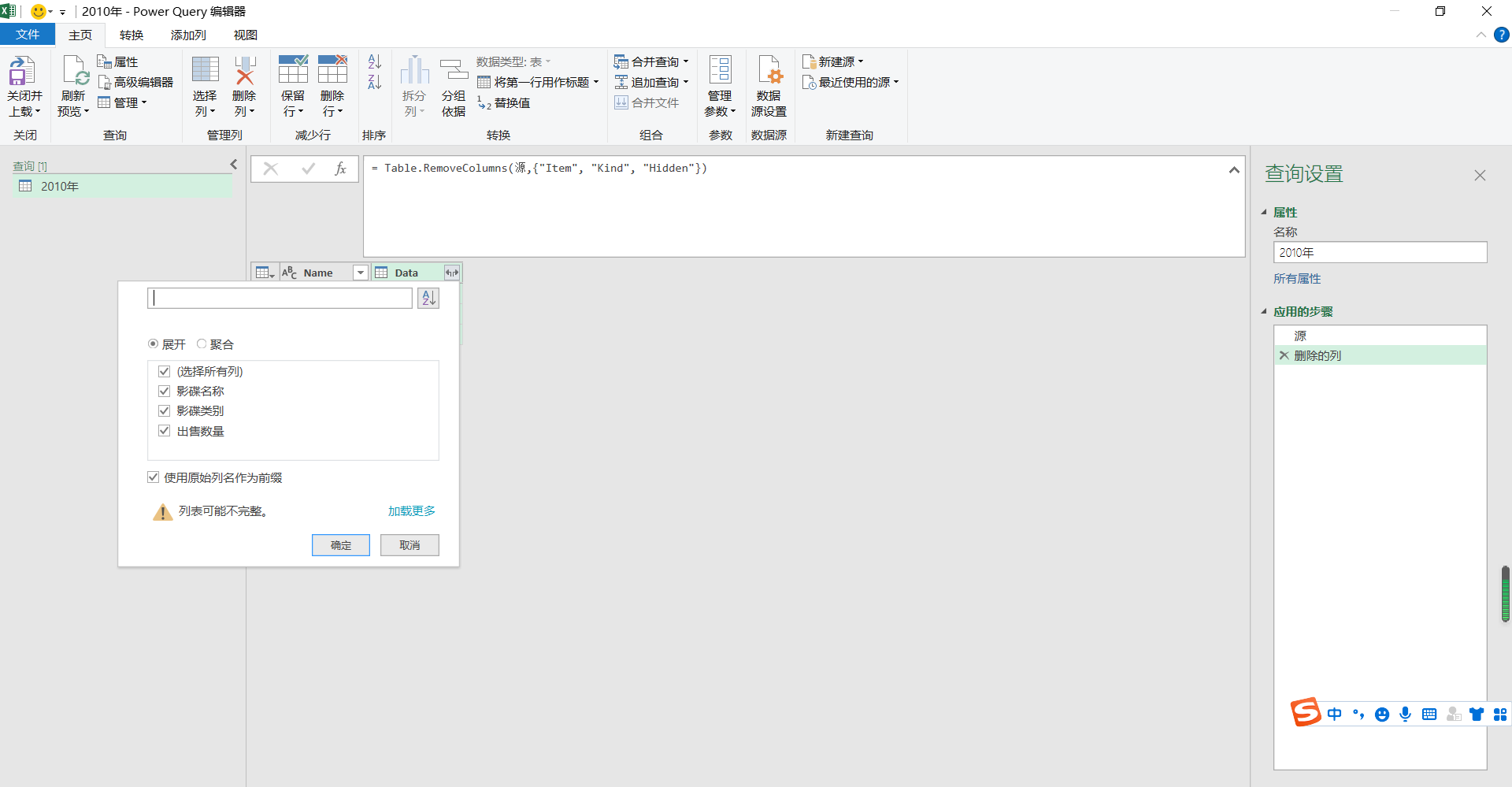
Task: Uncheck the 出售数量 checkbox
Action: click(x=164, y=431)
